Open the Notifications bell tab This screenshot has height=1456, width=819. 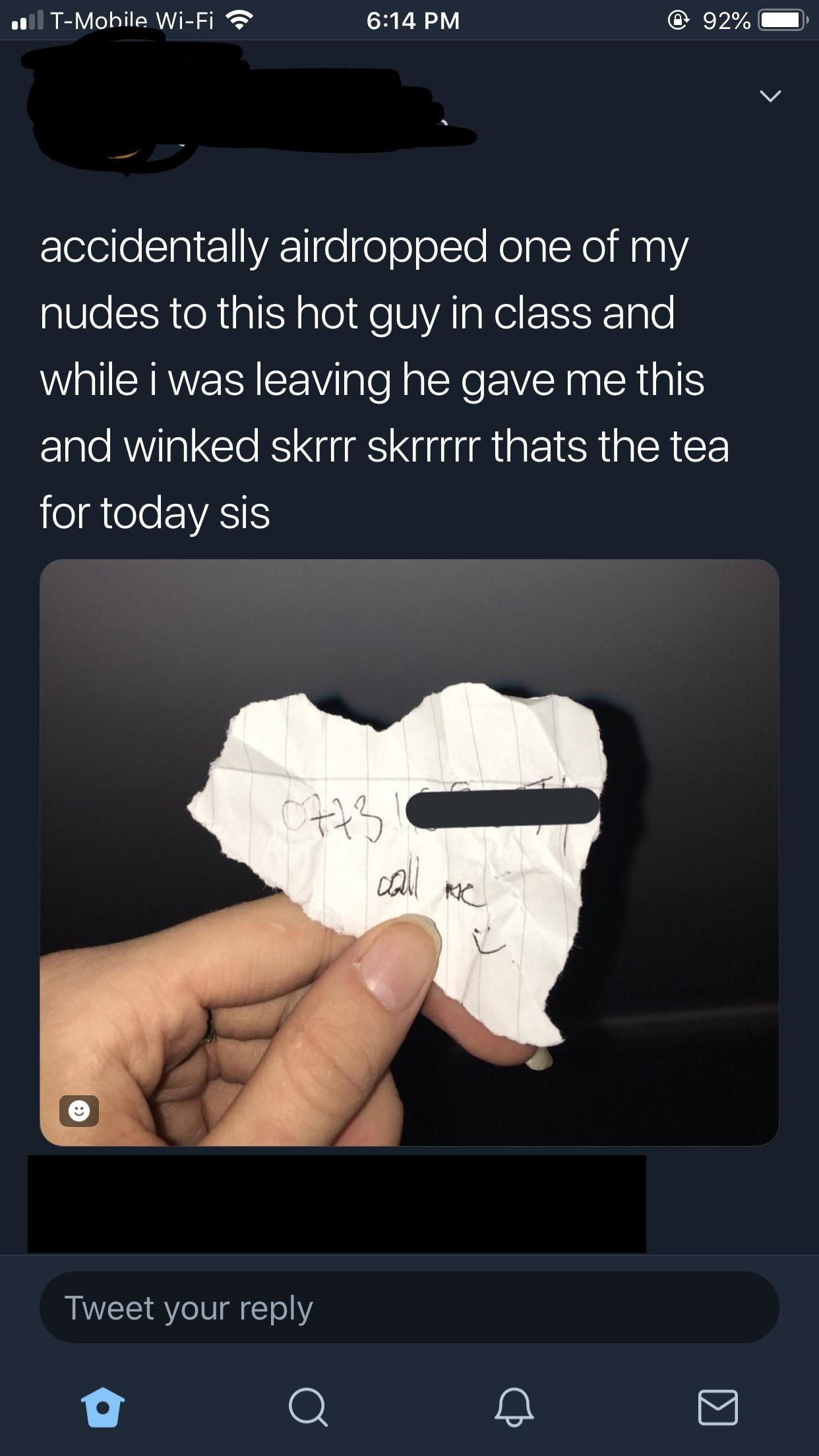click(x=514, y=1407)
